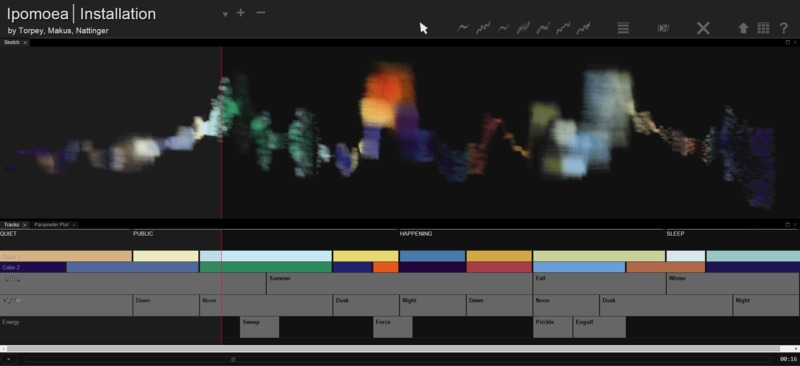Image resolution: width=800 pixels, height=366 pixels.
Task: Select the Force energy clip
Action: (393, 327)
